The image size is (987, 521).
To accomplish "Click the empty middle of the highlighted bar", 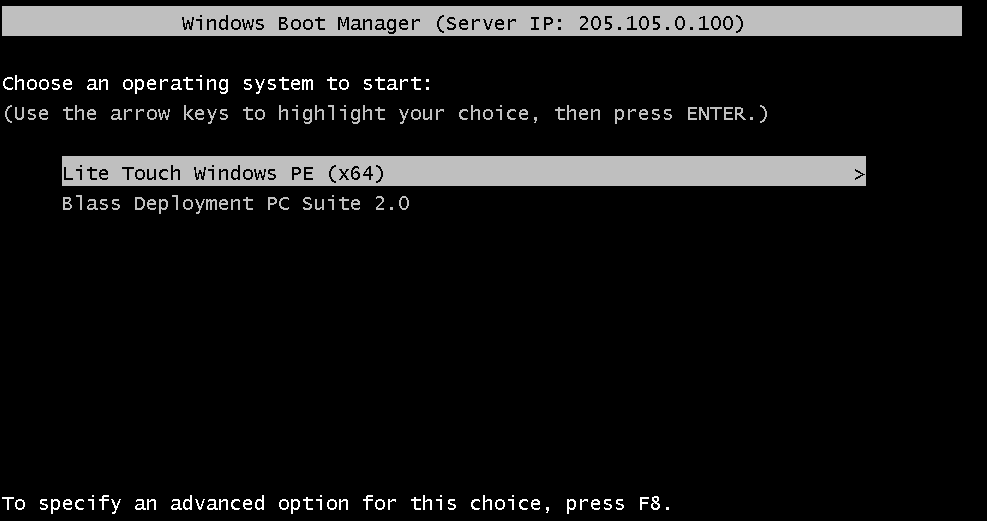I will 620,173.
